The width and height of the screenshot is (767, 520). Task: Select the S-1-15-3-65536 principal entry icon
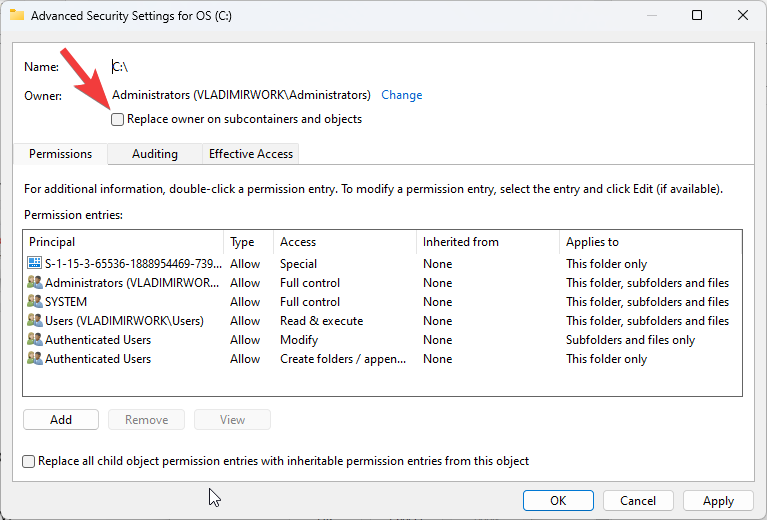pos(35,264)
